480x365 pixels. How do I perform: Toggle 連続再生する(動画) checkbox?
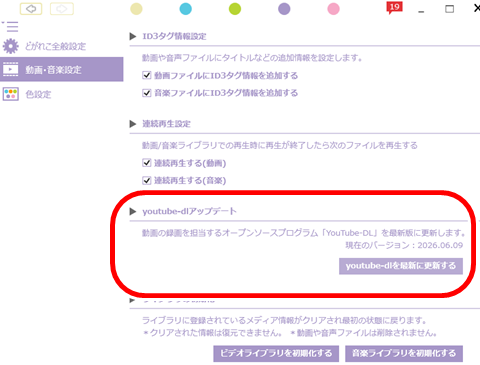[147, 163]
